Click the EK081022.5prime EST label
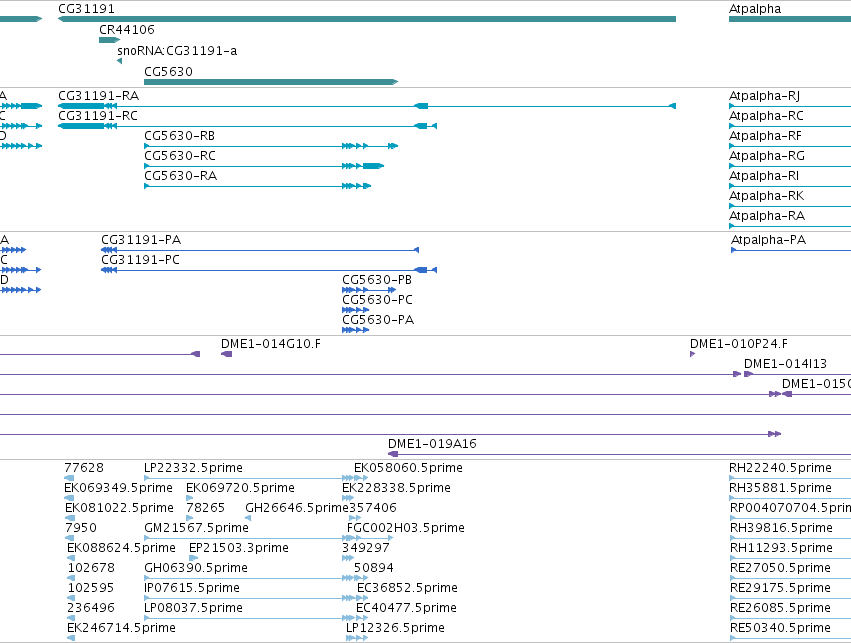 pyautogui.click(x=119, y=508)
